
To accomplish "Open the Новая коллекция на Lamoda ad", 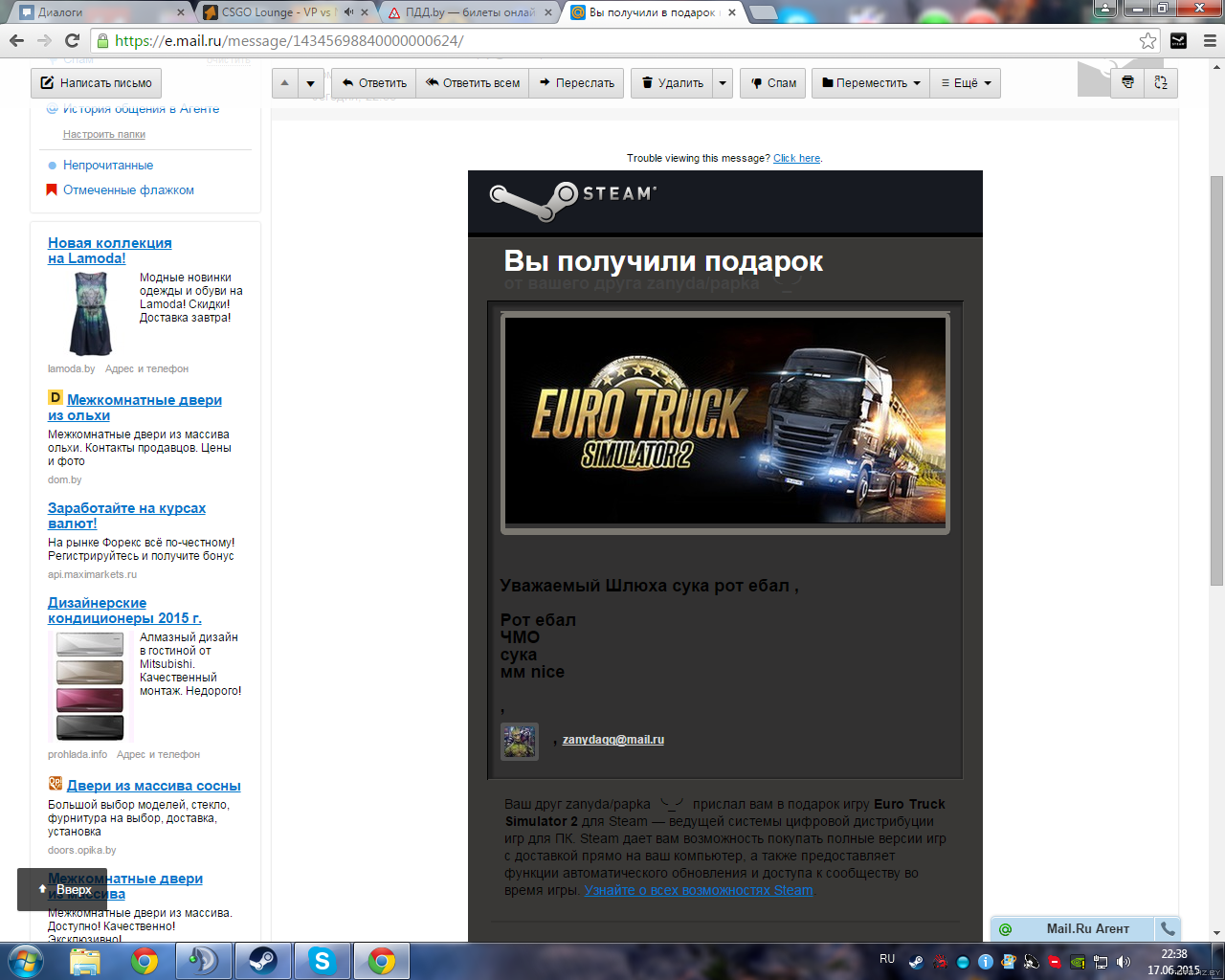I will tap(110, 251).
